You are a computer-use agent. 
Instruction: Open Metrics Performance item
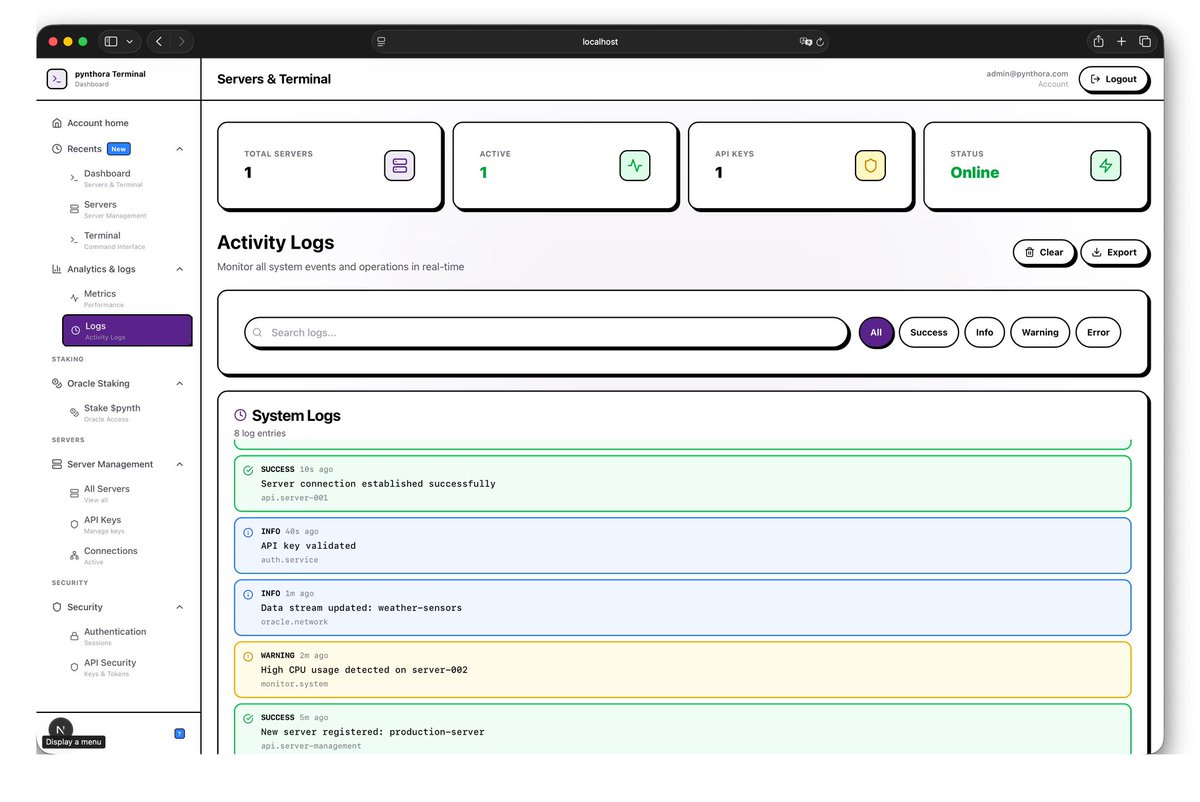point(127,298)
